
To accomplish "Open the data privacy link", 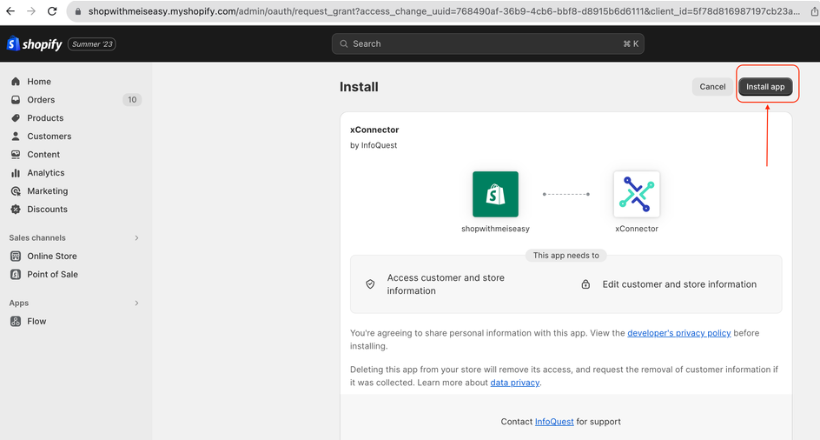I will tap(515, 382).
